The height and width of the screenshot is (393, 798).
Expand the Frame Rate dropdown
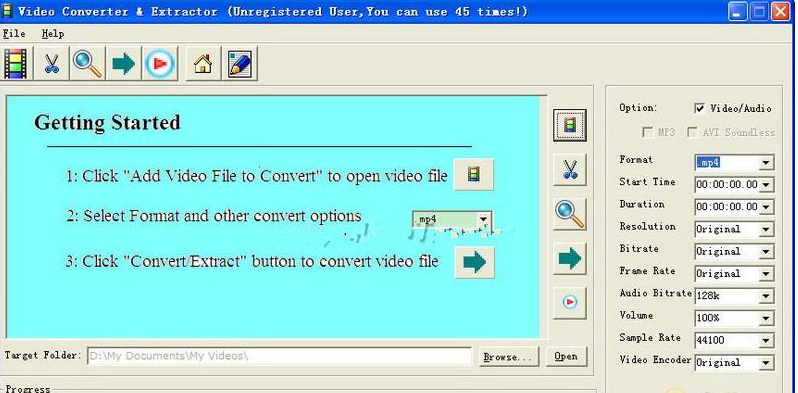[765, 274]
